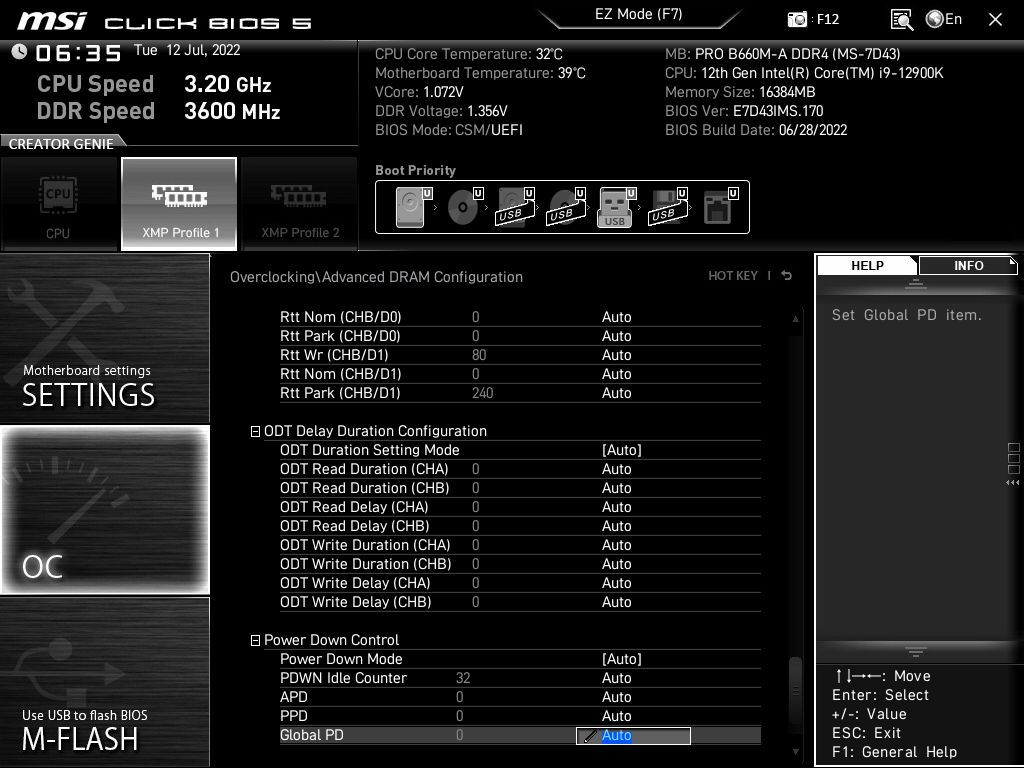Select the optical disc boot priority icon
The height and width of the screenshot is (768, 1024).
[x=465, y=207]
